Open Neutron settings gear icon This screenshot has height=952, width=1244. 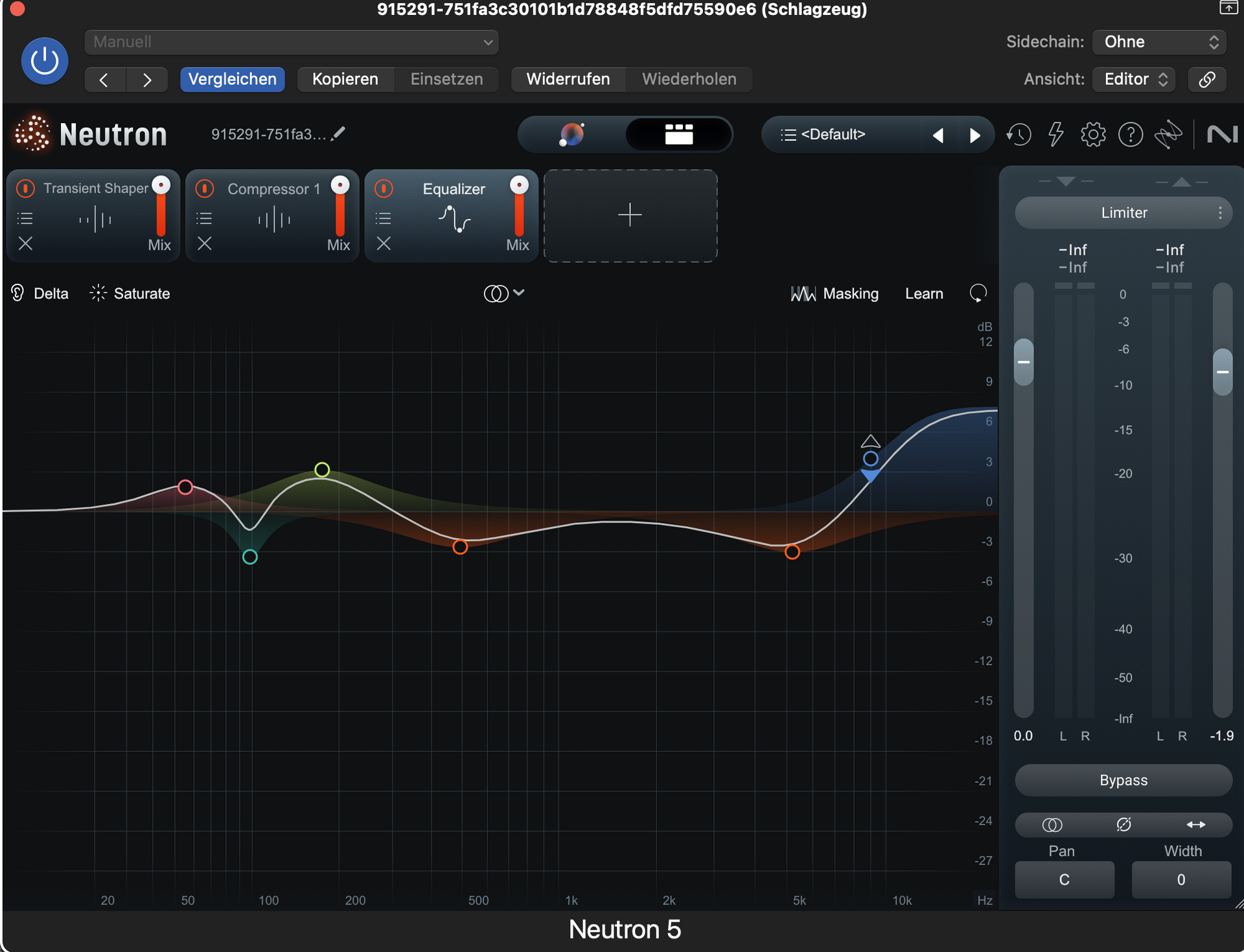1093,135
